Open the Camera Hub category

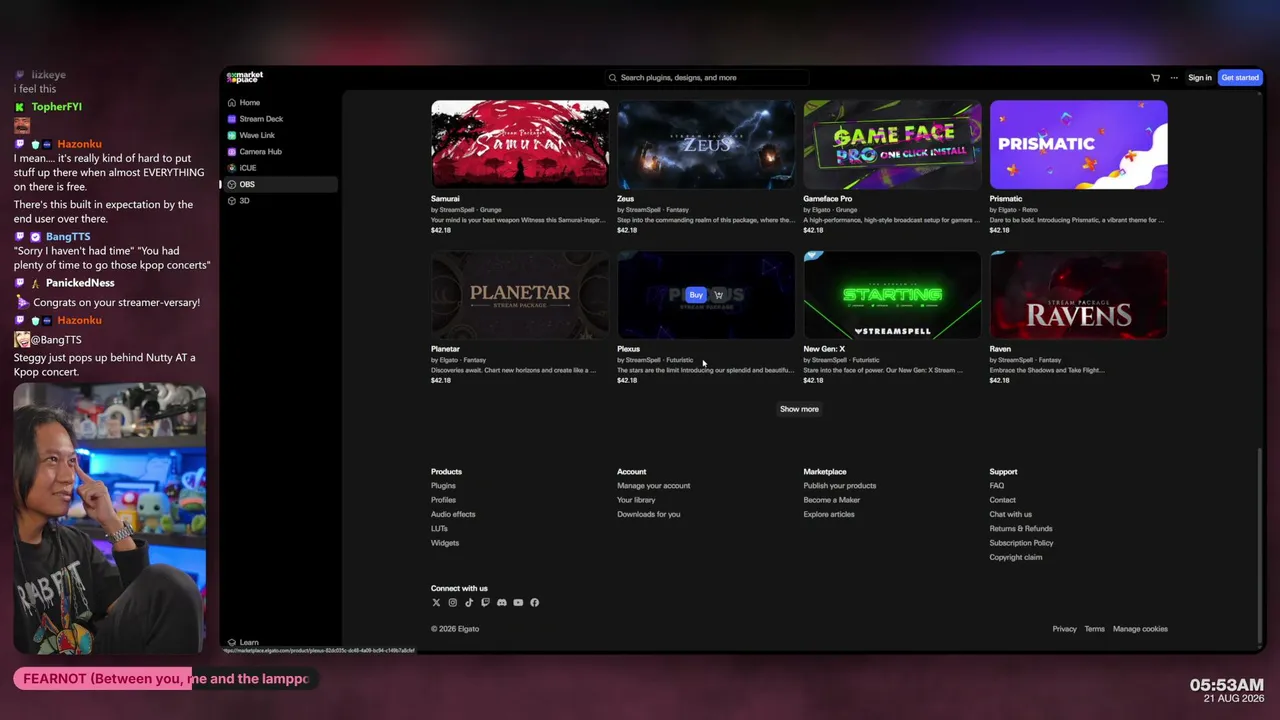click(261, 152)
